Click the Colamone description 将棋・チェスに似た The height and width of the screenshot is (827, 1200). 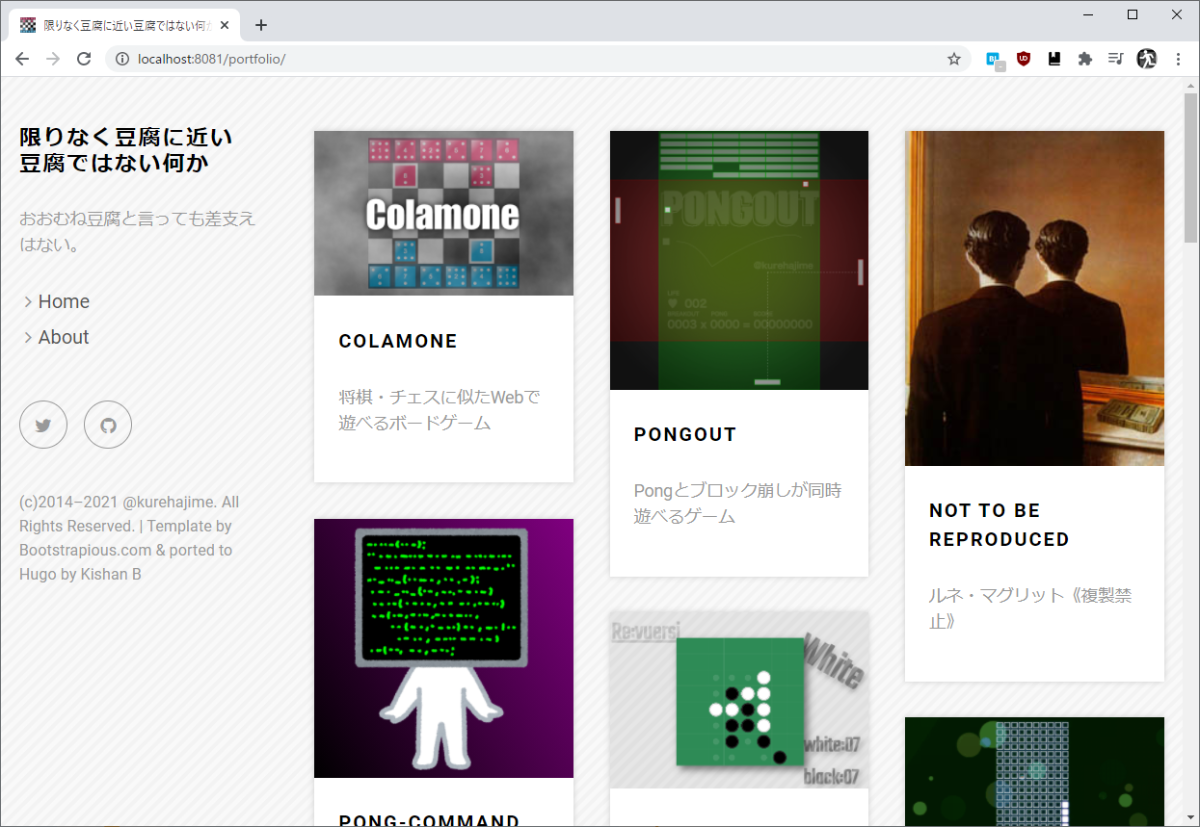pyautogui.click(x=439, y=410)
